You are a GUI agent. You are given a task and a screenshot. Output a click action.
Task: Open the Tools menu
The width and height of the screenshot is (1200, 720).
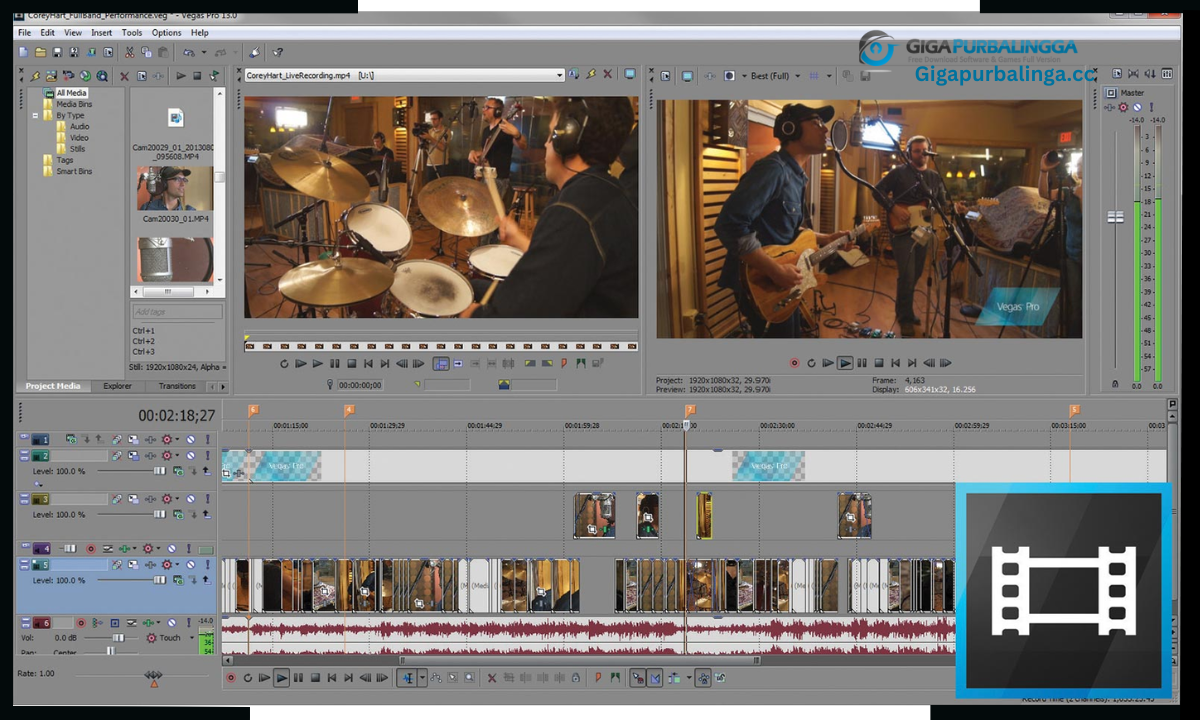(x=132, y=33)
